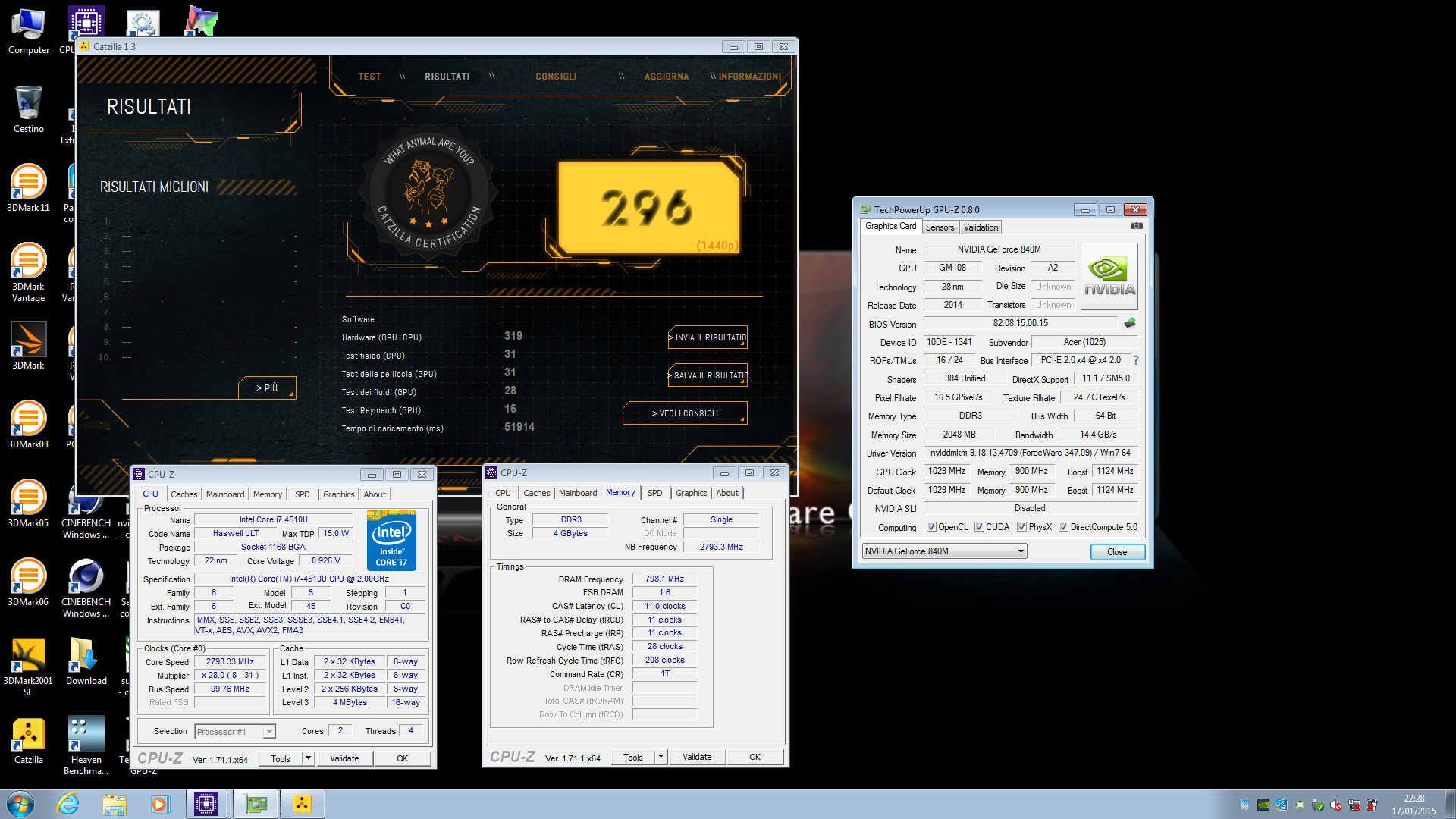Toggle the DirectCompute 5.0 checkbox
The height and width of the screenshot is (819, 1456).
click(1063, 527)
